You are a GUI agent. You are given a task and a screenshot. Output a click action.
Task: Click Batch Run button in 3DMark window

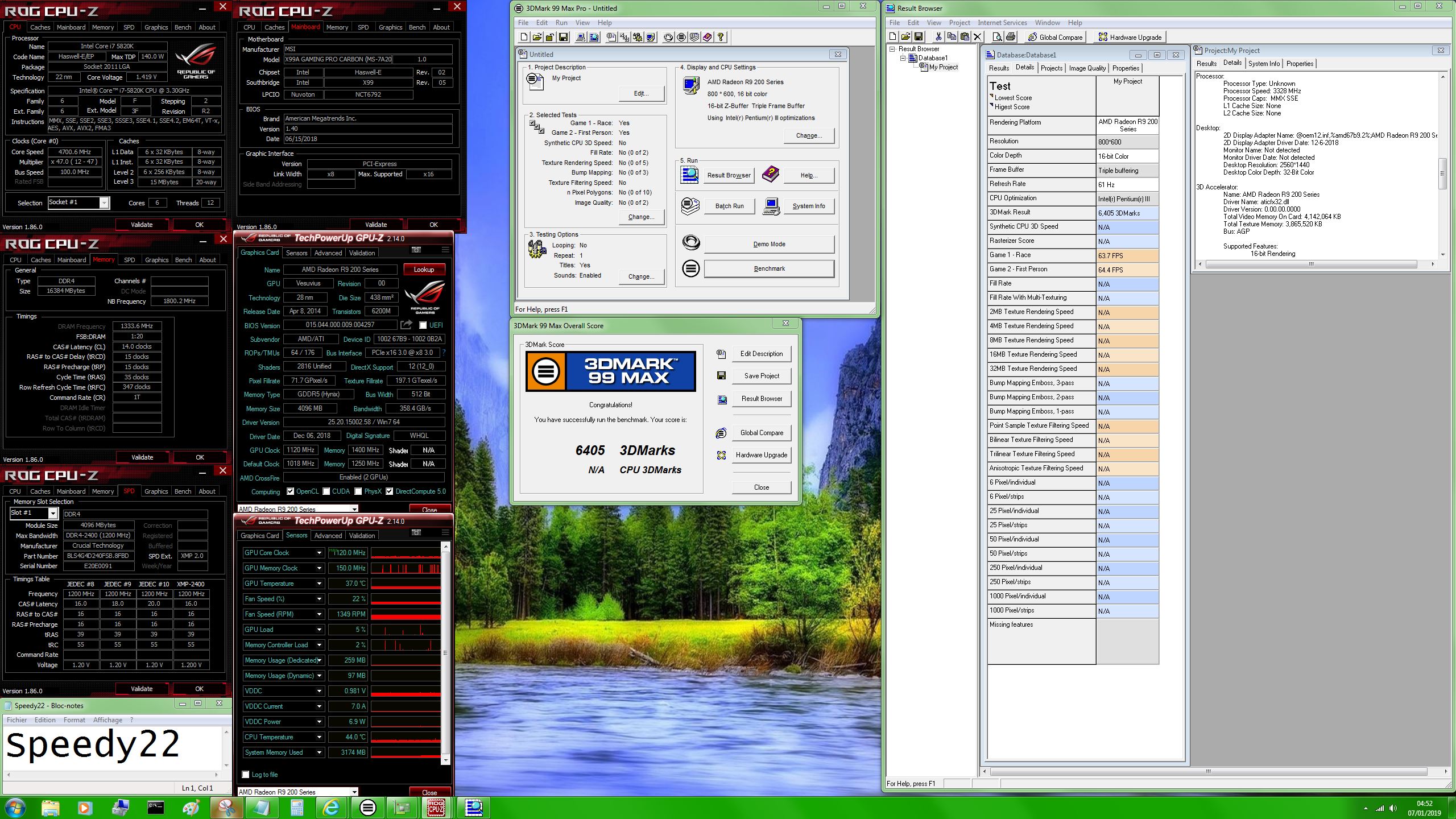[x=729, y=206]
